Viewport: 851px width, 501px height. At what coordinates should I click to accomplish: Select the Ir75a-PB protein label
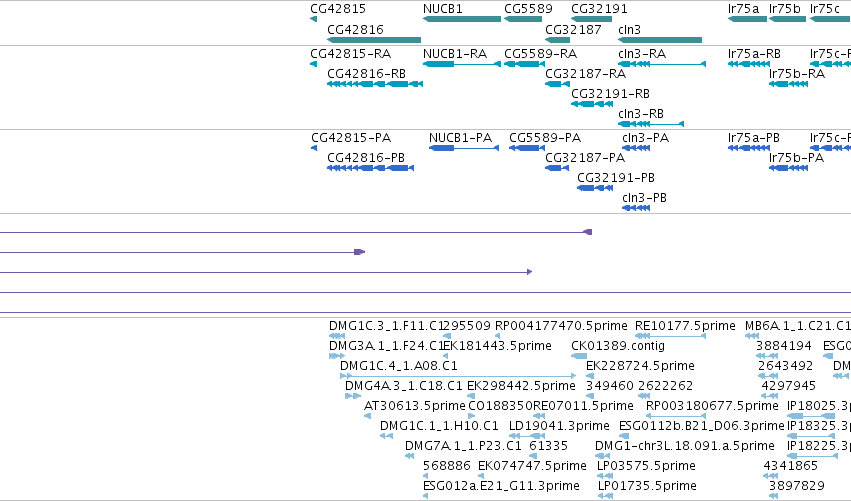[x=754, y=138]
